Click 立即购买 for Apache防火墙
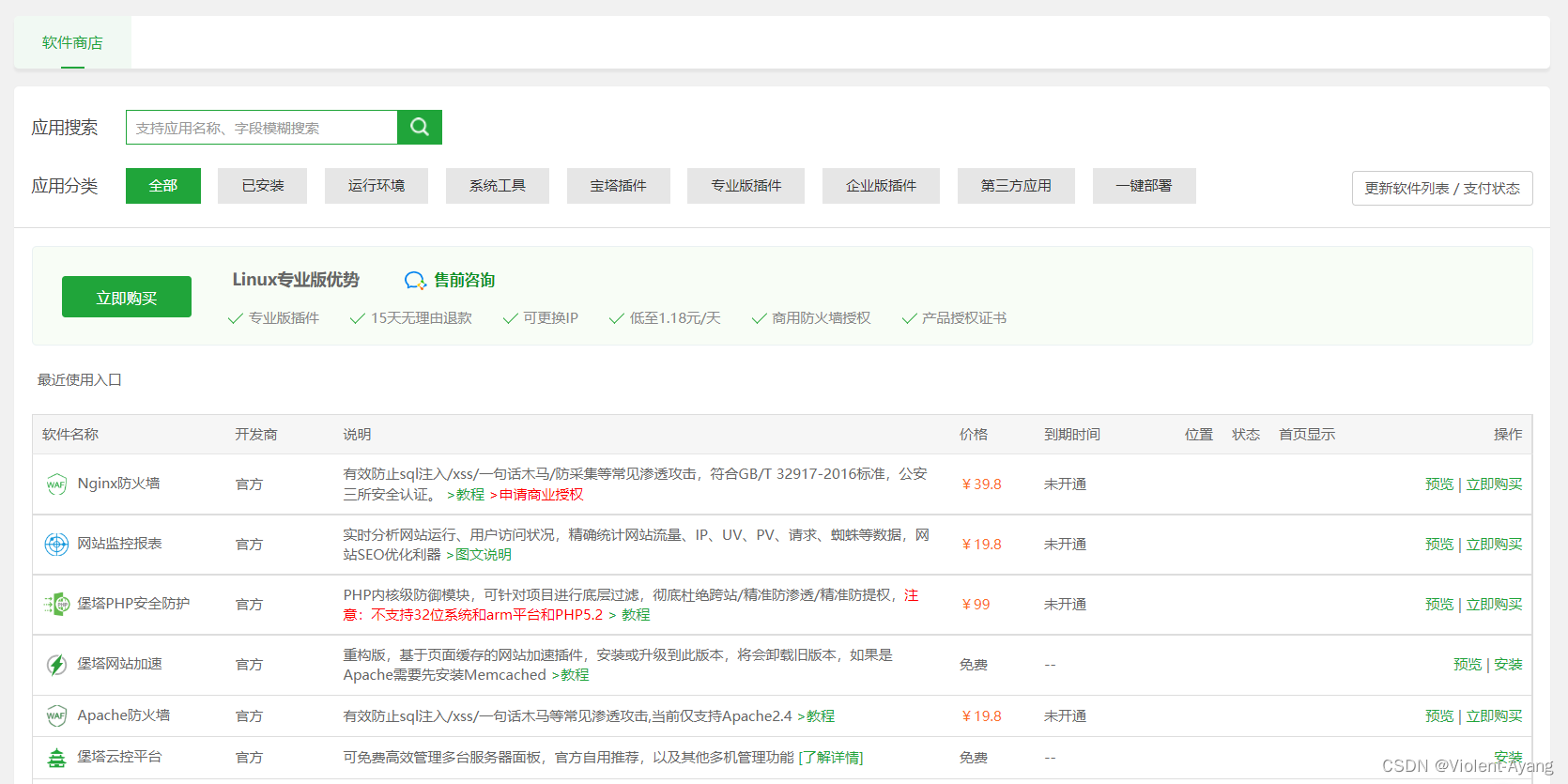 1495,716
